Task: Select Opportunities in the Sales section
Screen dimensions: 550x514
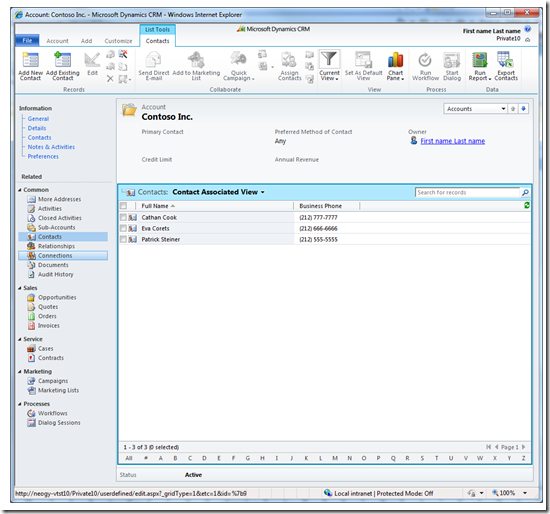Action: coord(57,298)
